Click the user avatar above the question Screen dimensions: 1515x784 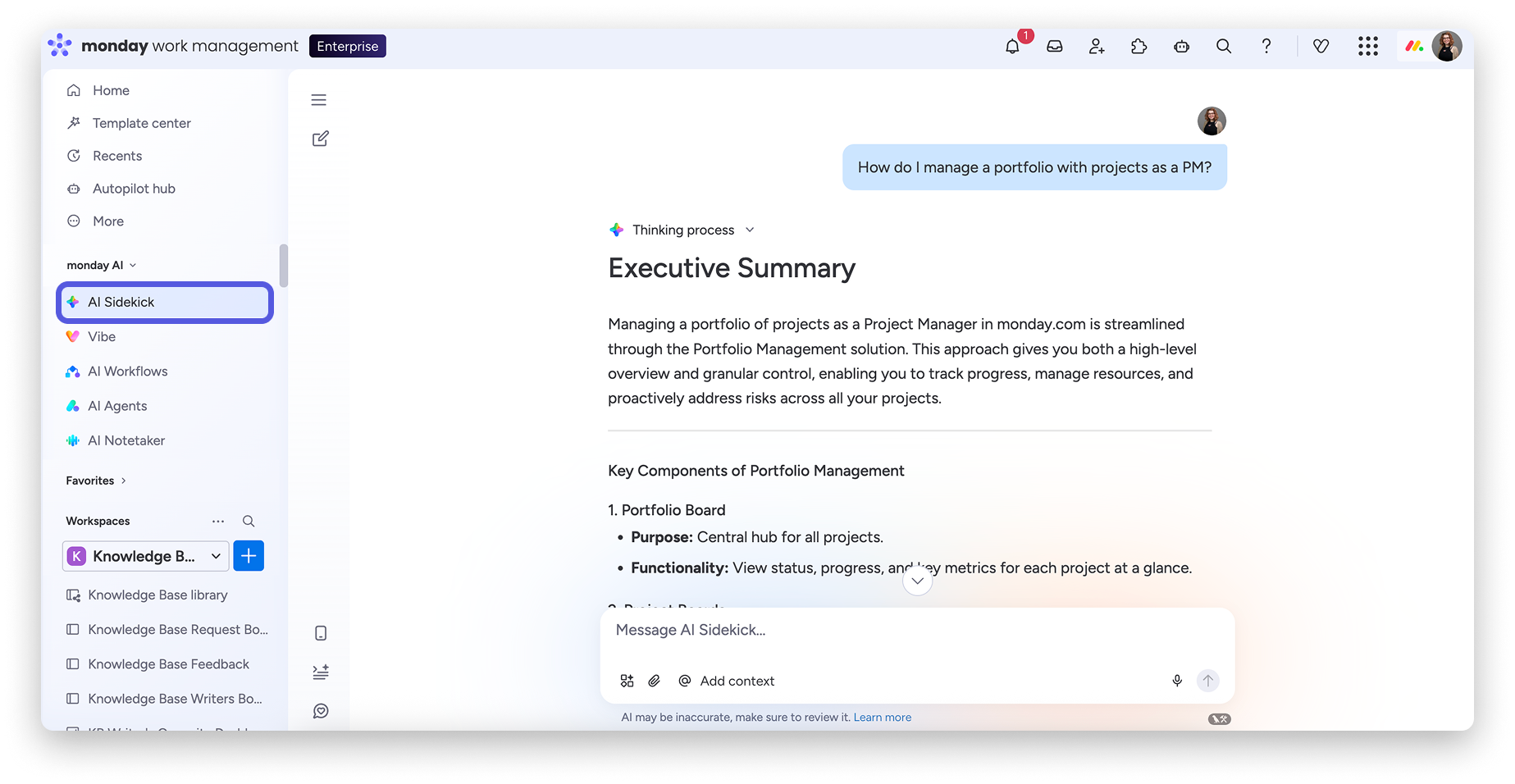click(1212, 121)
